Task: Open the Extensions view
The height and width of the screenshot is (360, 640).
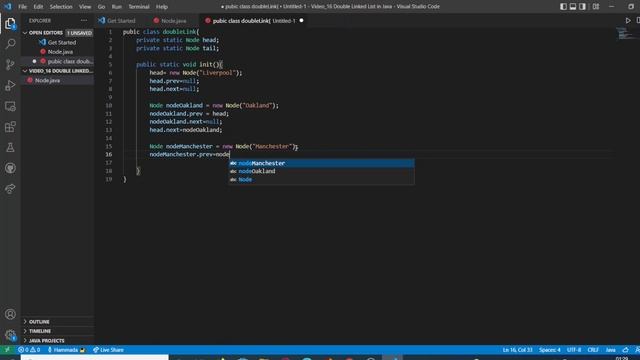Action: (10, 127)
